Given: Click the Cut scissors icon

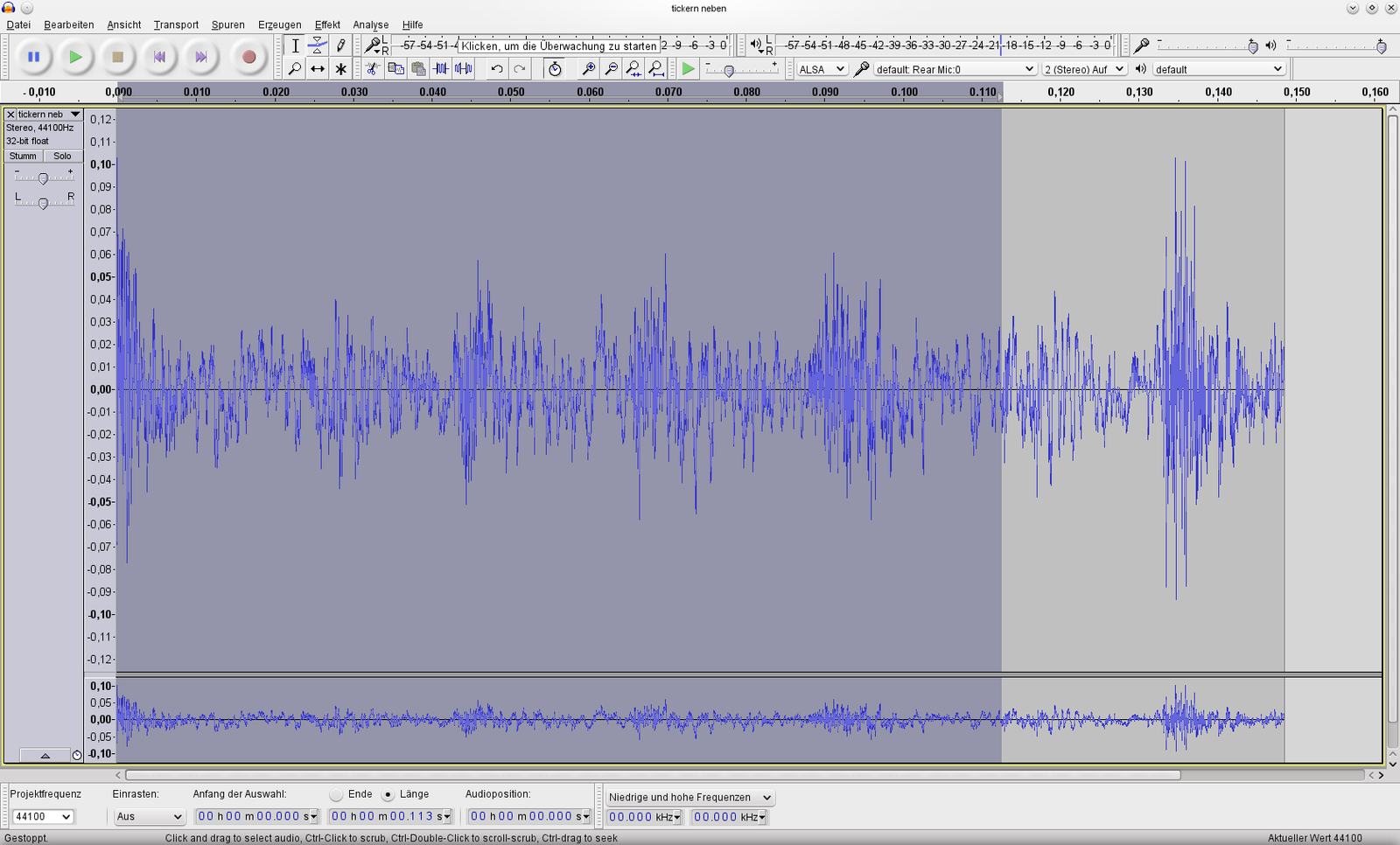Looking at the screenshot, I should (373, 68).
